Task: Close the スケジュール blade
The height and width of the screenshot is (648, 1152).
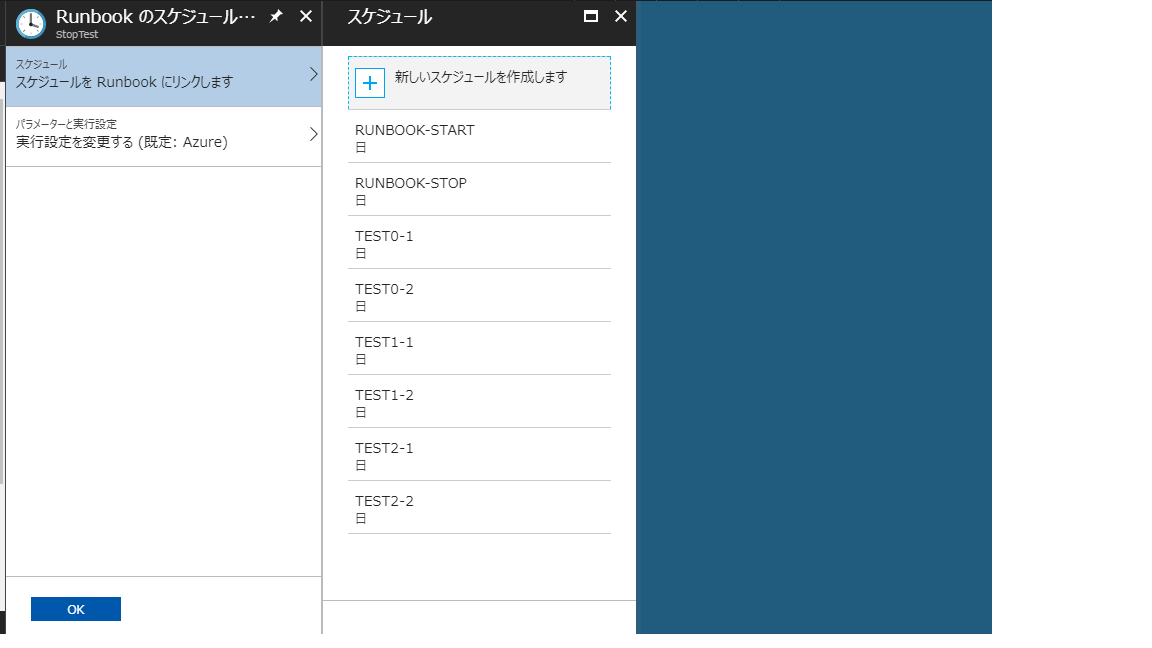Action: pos(621,16)
